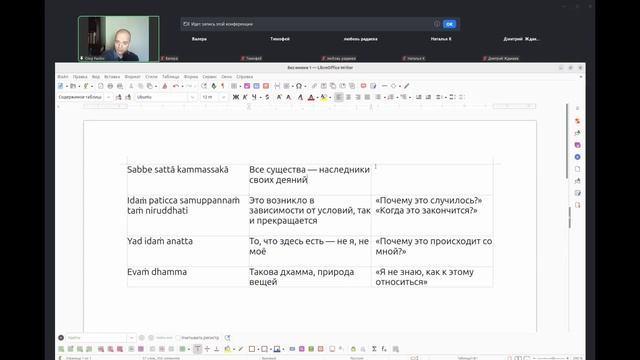Open the Таблица menu
Viewport: 640px width, 360px height.
click(171, 77)
